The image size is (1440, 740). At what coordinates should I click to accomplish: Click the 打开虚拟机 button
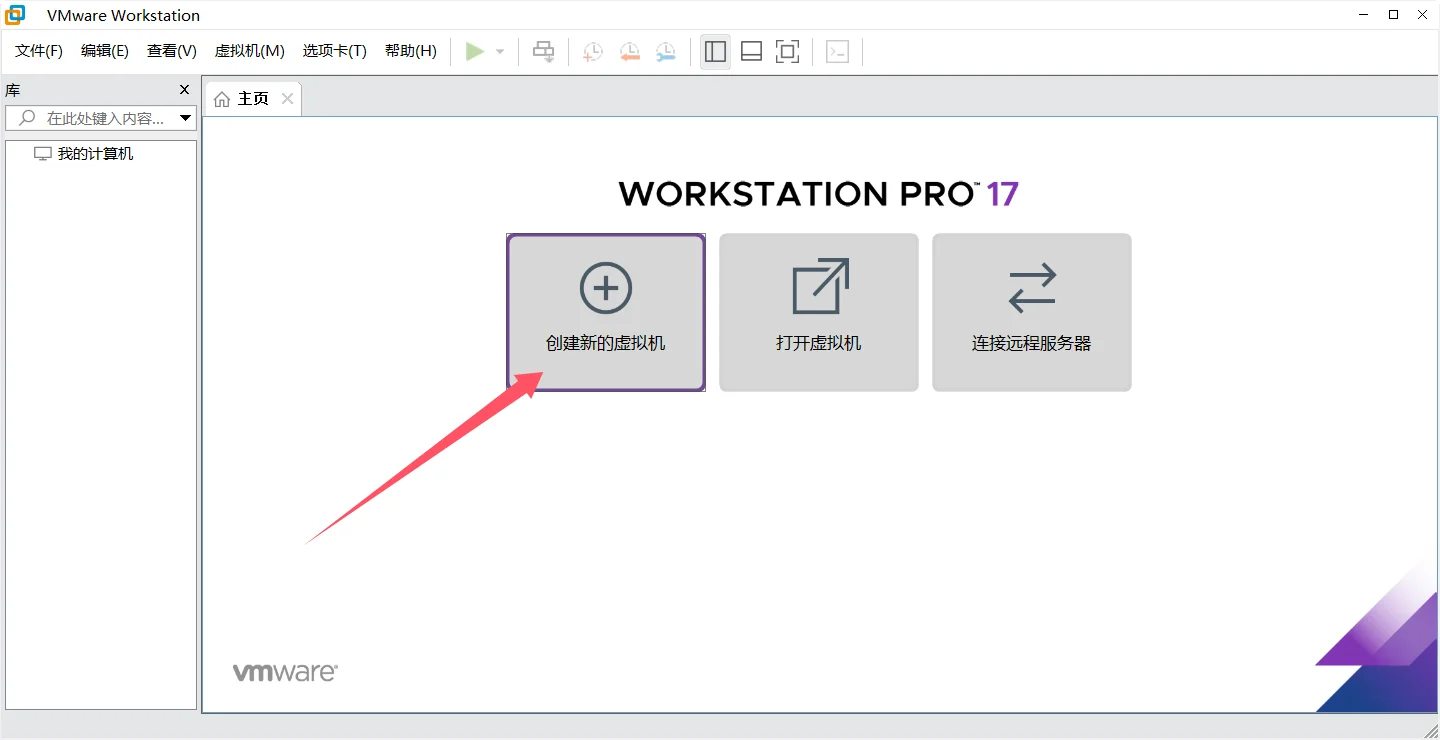[819, 312]
